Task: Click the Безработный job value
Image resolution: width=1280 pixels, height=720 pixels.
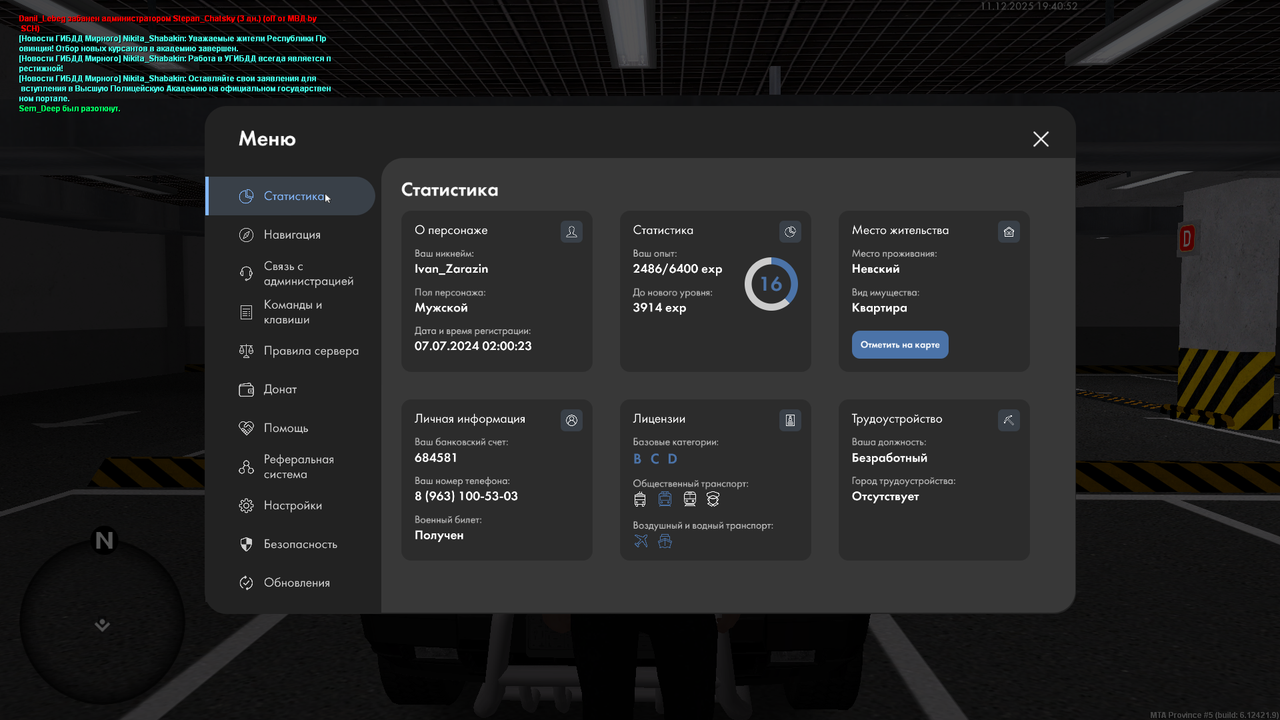Action: (x=890, y=458)
